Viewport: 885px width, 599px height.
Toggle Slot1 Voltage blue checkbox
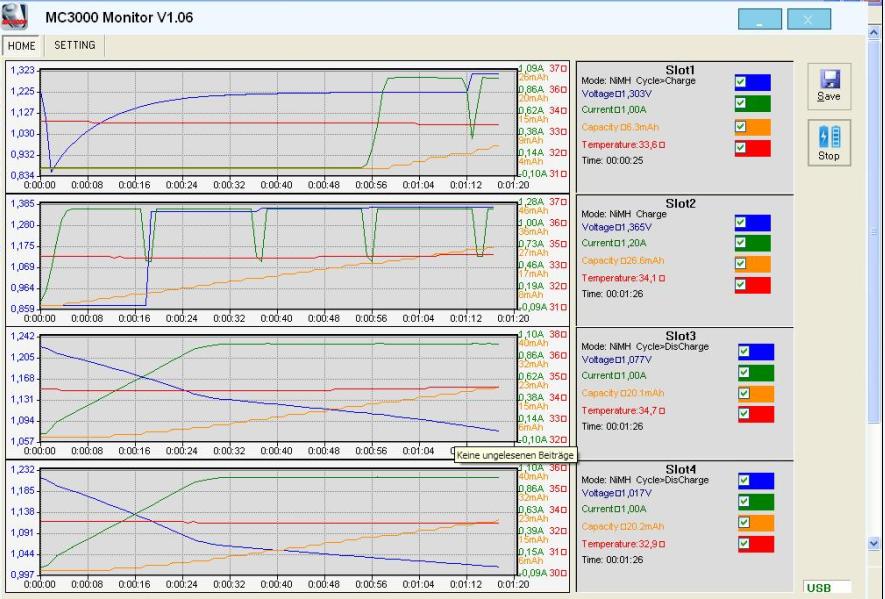click(741, 82)
